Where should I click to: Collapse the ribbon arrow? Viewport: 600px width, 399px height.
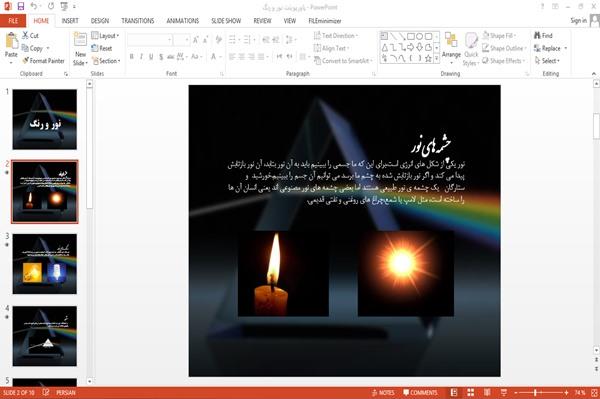[594, 73]
